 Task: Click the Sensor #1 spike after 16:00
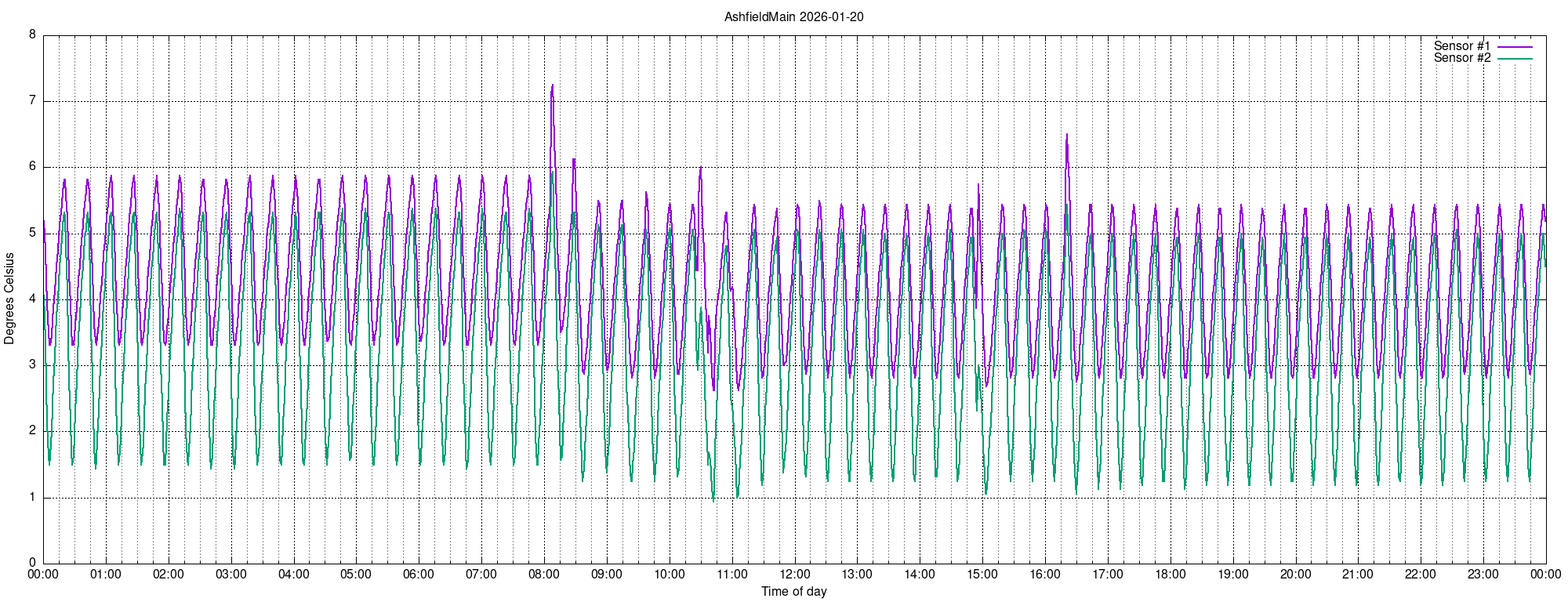(x=1066, y=135)
